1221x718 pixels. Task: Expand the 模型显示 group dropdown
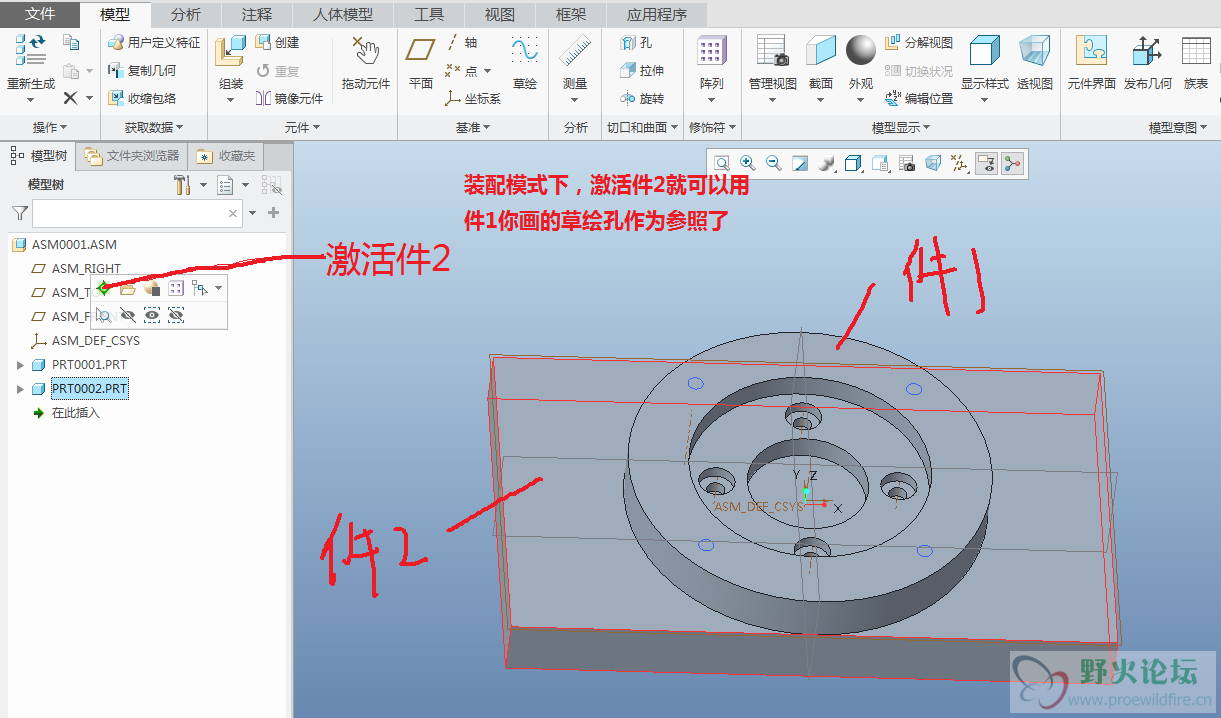tap(901, 127)
